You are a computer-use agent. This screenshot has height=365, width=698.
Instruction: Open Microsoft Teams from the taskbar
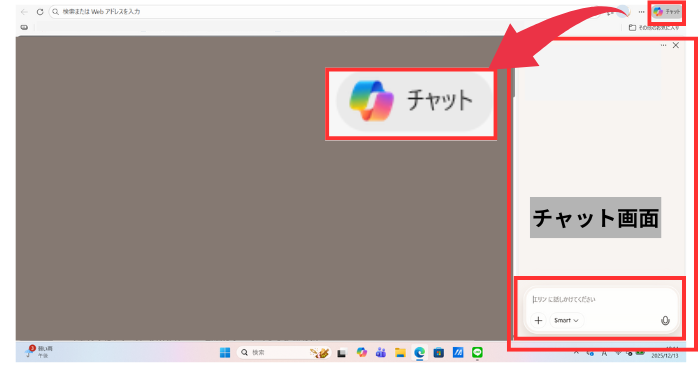381,353
